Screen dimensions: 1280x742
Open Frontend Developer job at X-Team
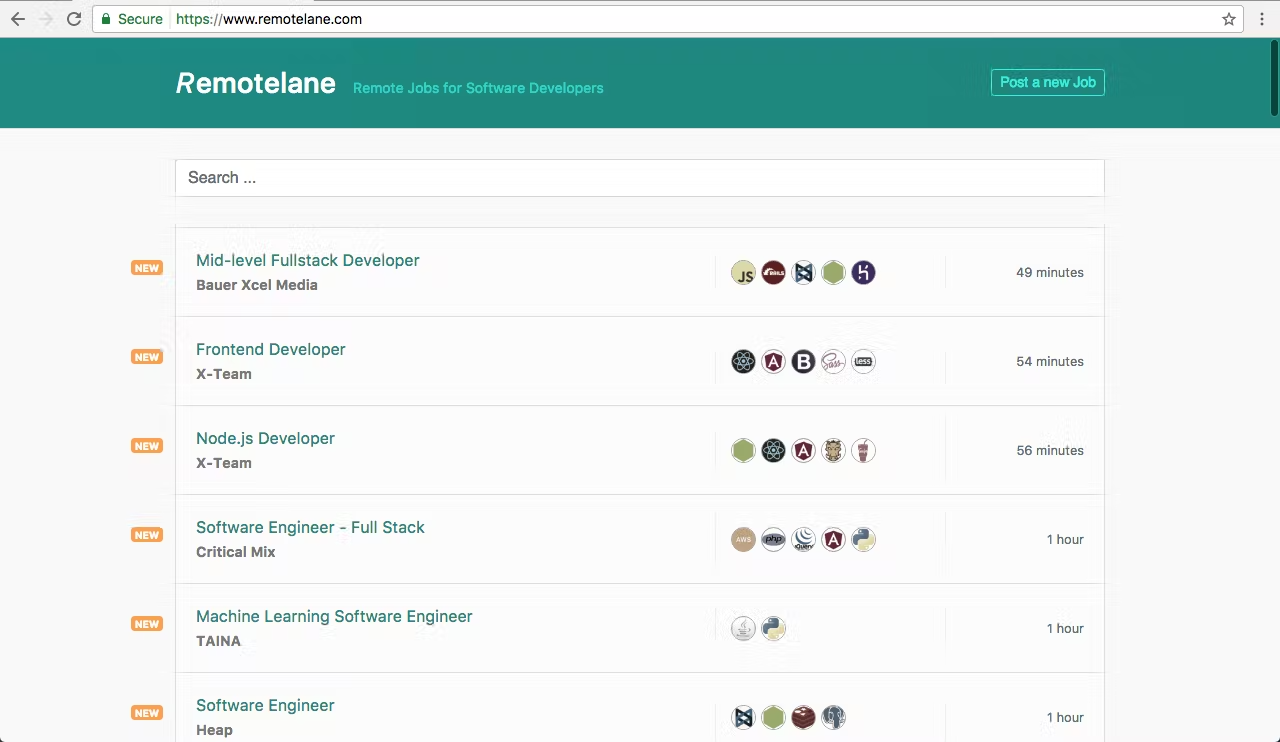pyautogui.click(x=271, y=349)
